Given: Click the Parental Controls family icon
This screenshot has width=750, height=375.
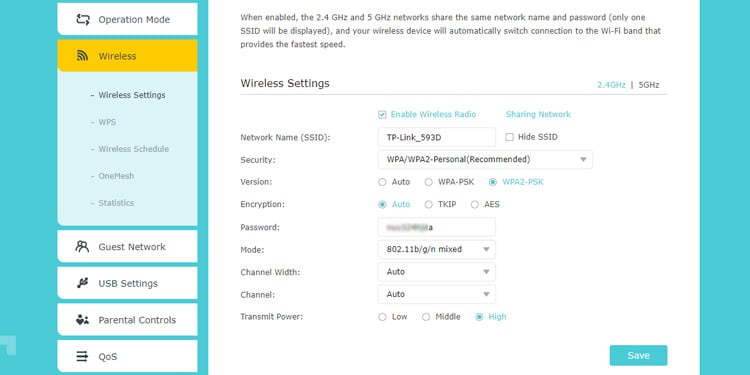Looking at the screenshot, I should pyautogui.click(x=82, y=320).
